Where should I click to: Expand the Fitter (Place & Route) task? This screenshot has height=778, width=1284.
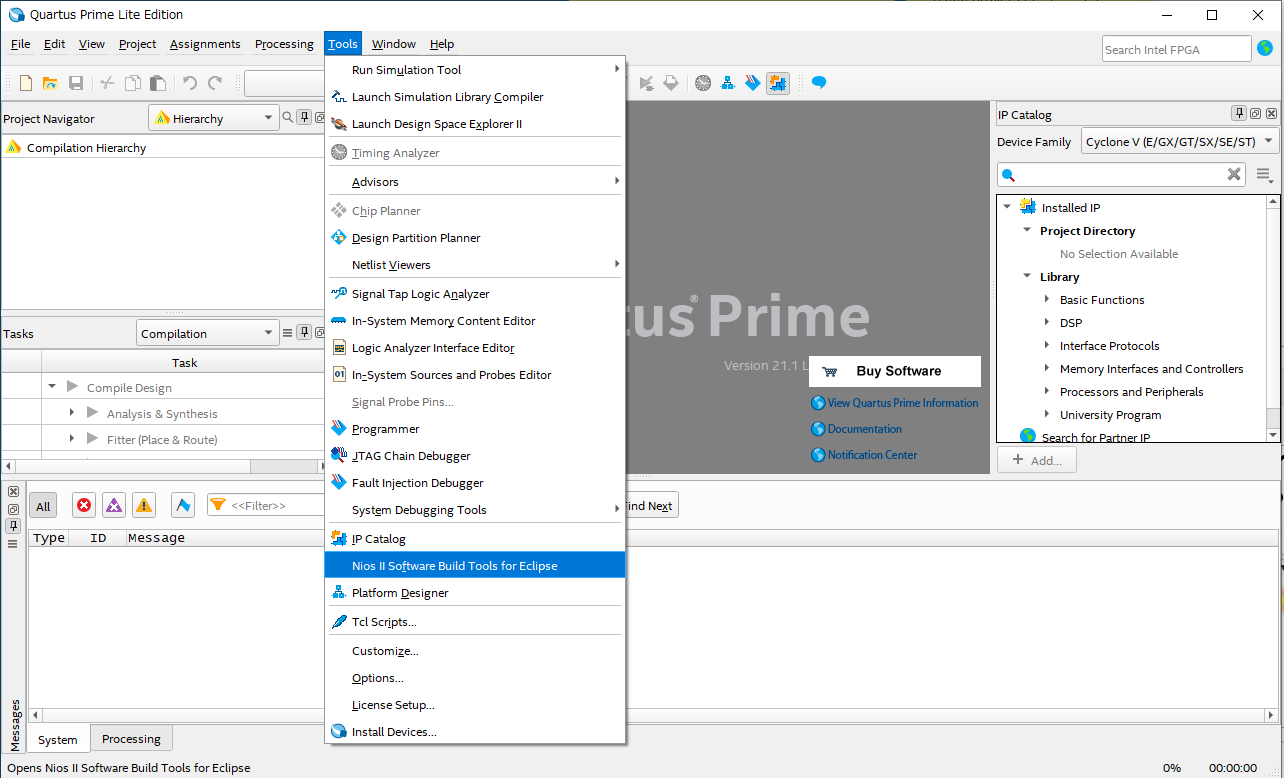pyautogui.click(x=72, y=439)
